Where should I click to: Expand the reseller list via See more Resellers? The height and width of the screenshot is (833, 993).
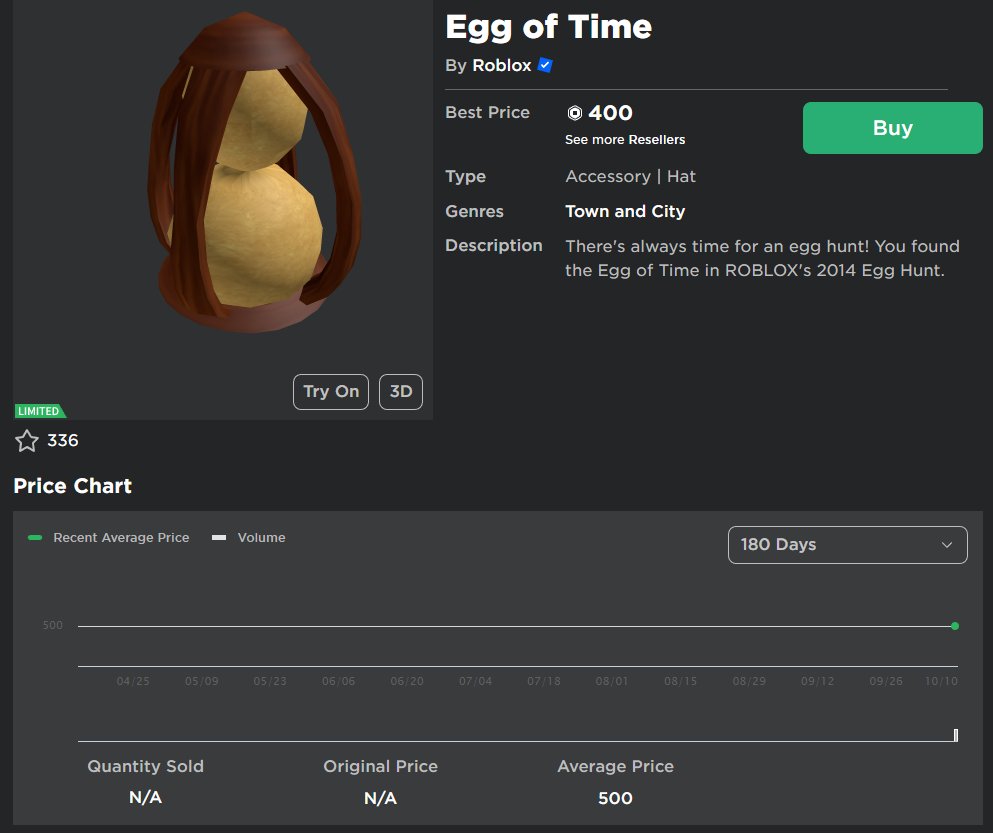click(x=624, y=140)
